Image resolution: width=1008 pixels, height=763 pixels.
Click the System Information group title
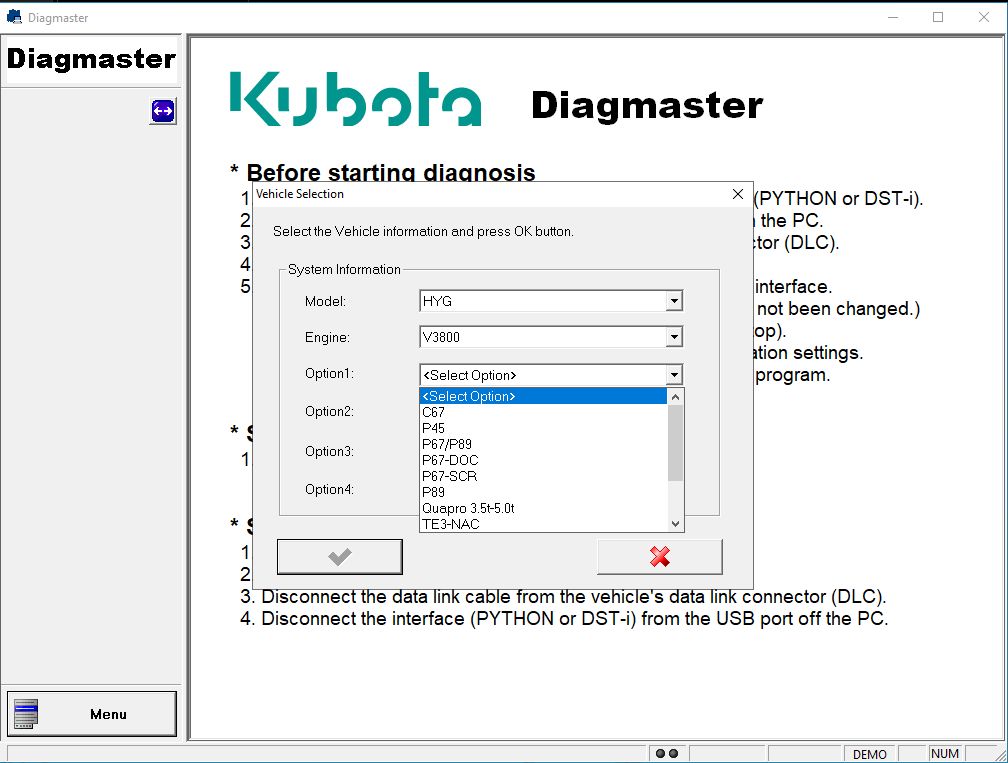[x=344, y=269]
